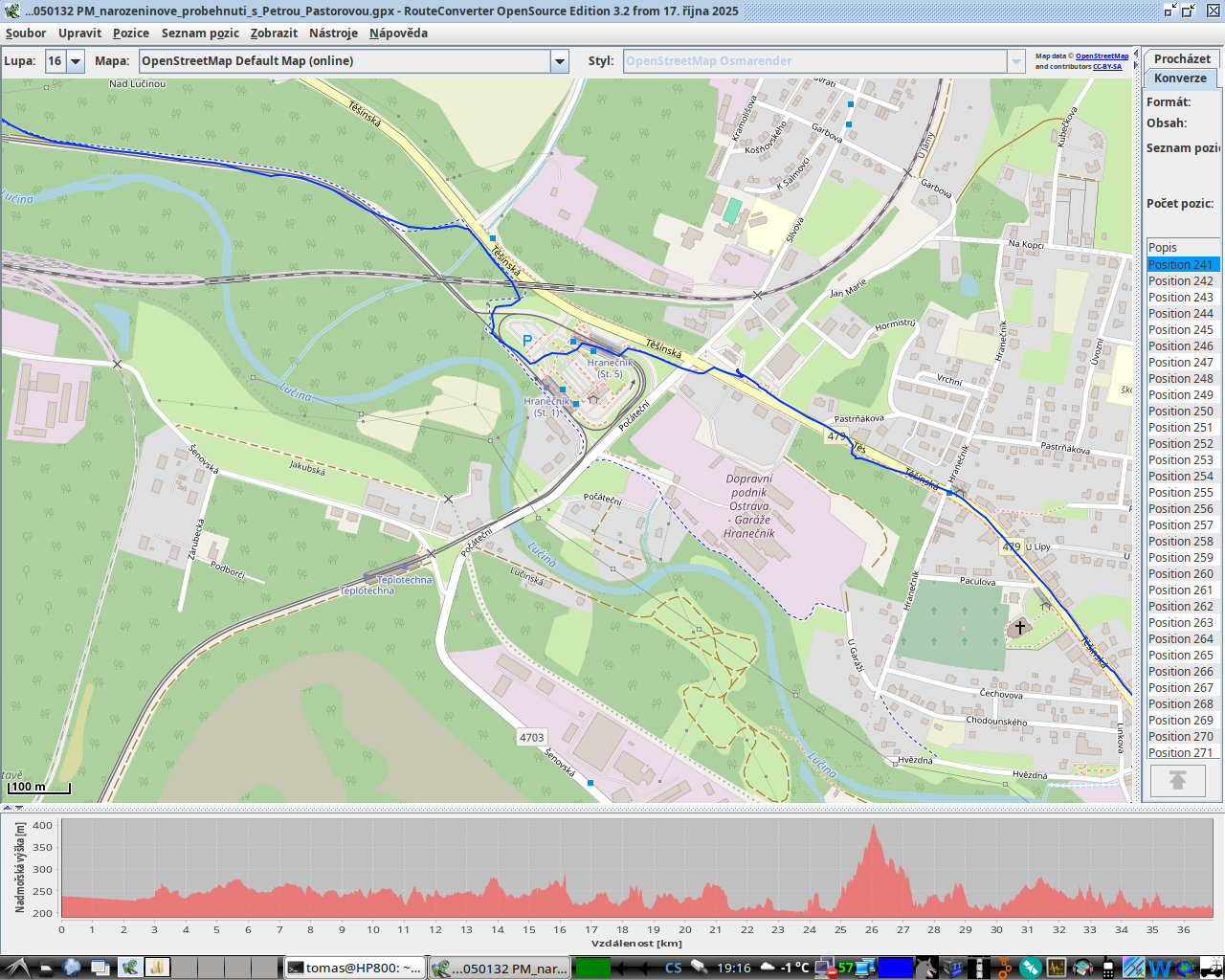Click the CS keyboard layout indicator

pos(673,968)
